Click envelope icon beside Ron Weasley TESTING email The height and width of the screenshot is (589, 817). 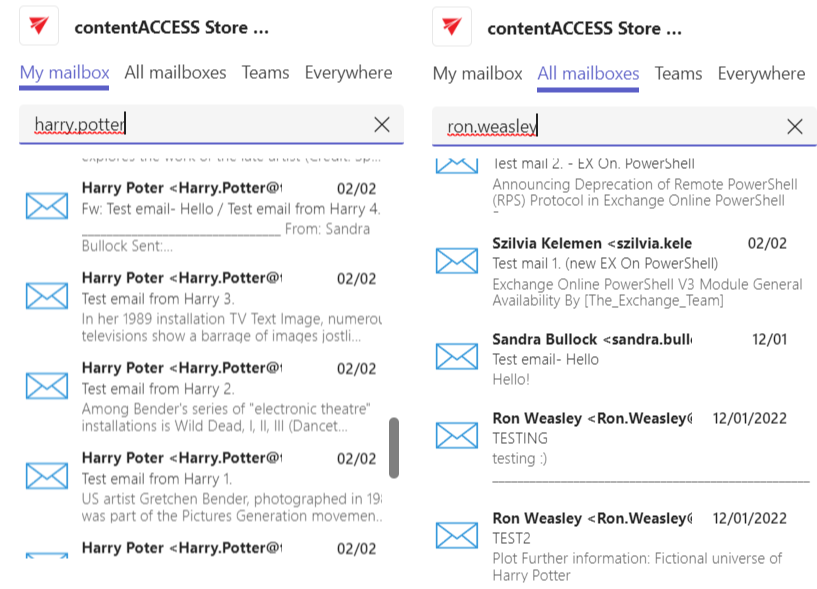[x=457, y=435]
